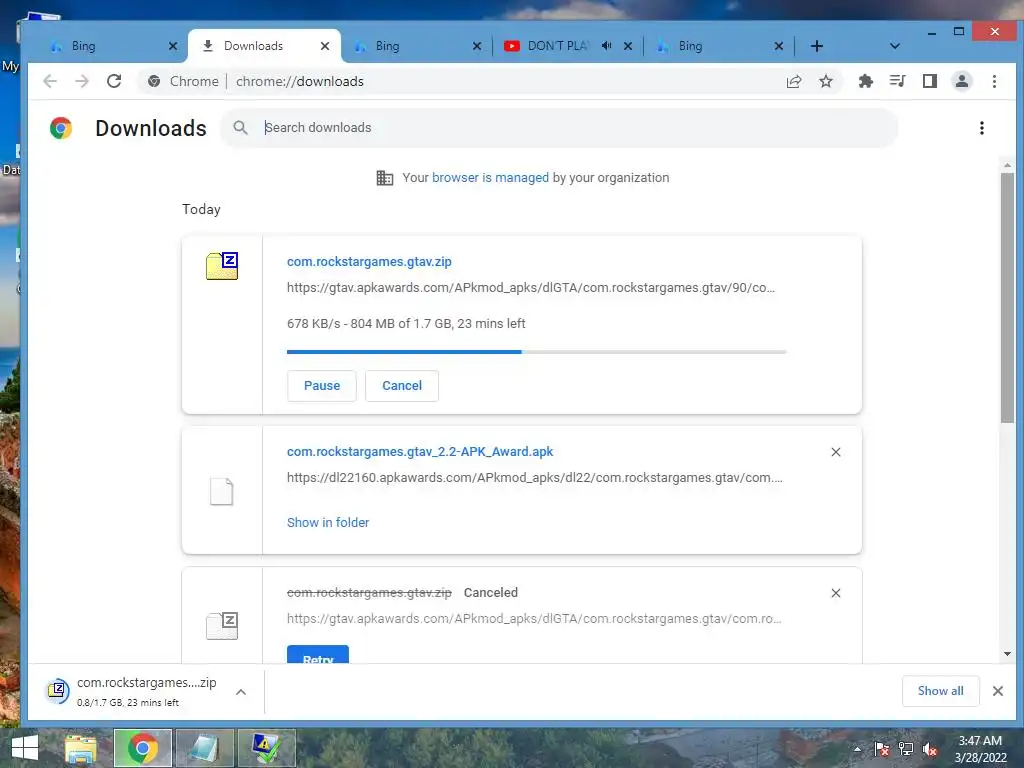Toggle the side panel icon
This screenshot has width=1024, height=768.
929,81
